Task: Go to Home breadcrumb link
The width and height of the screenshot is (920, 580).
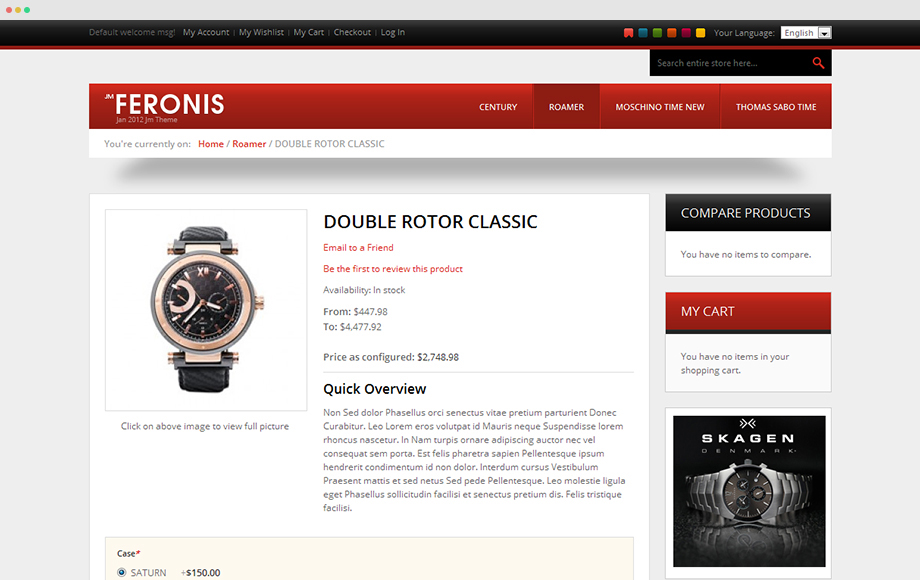Action: pos(211,144)
